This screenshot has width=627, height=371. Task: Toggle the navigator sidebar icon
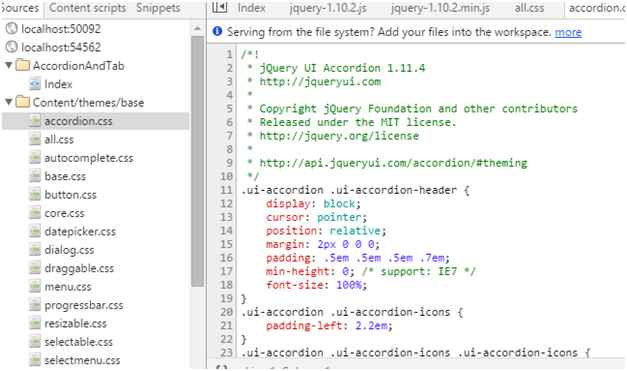coord(220,8)
